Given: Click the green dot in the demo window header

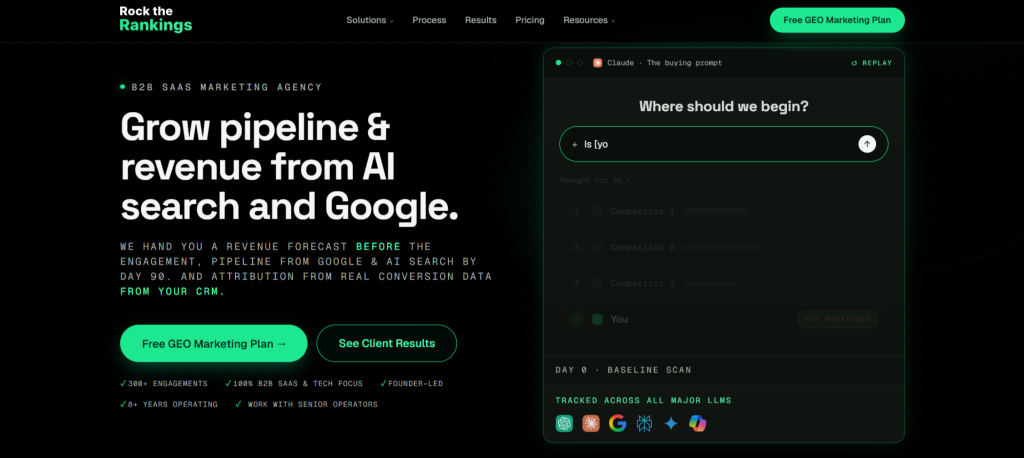Looking at the screenshot, I should coord(558,63).
